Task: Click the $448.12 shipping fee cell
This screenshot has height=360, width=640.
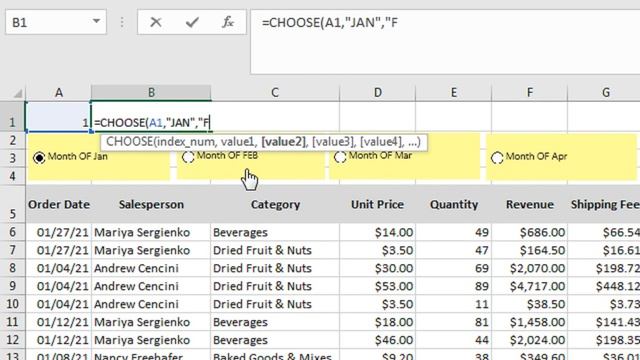Action: (604, 286)
